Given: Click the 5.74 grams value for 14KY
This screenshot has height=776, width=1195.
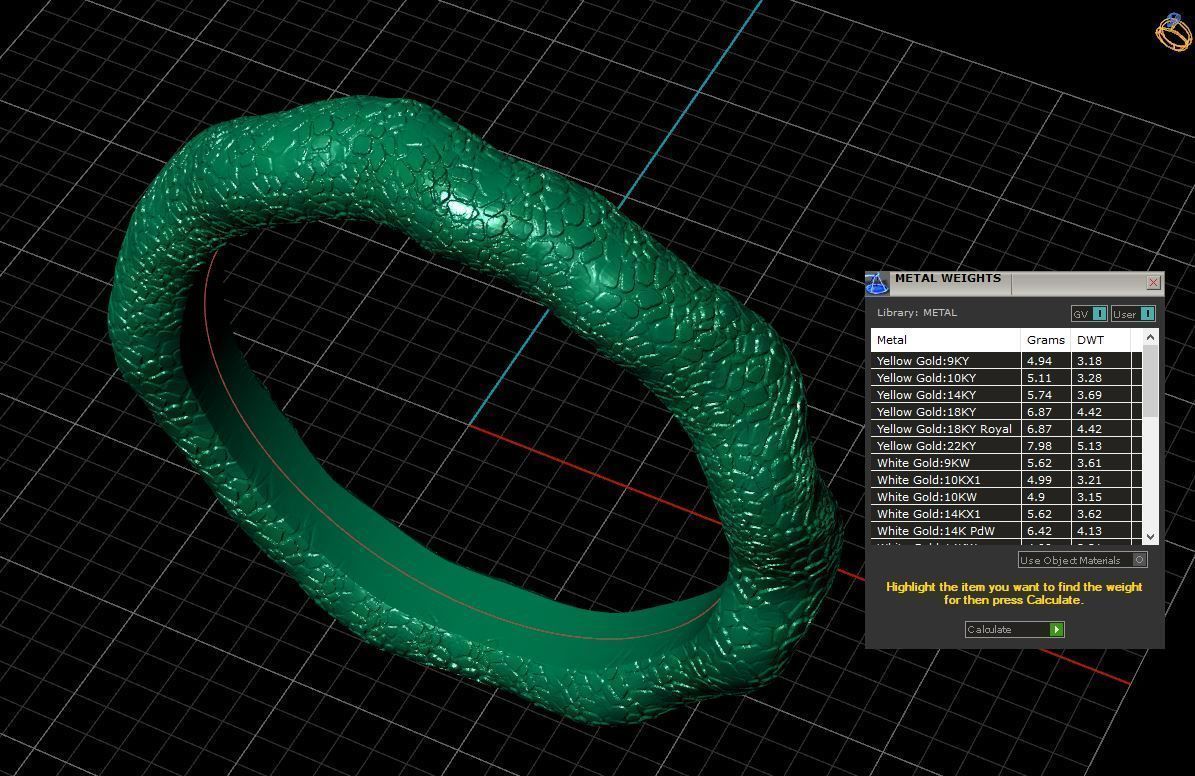Looking at the screenshot, I should [1040, 395].
